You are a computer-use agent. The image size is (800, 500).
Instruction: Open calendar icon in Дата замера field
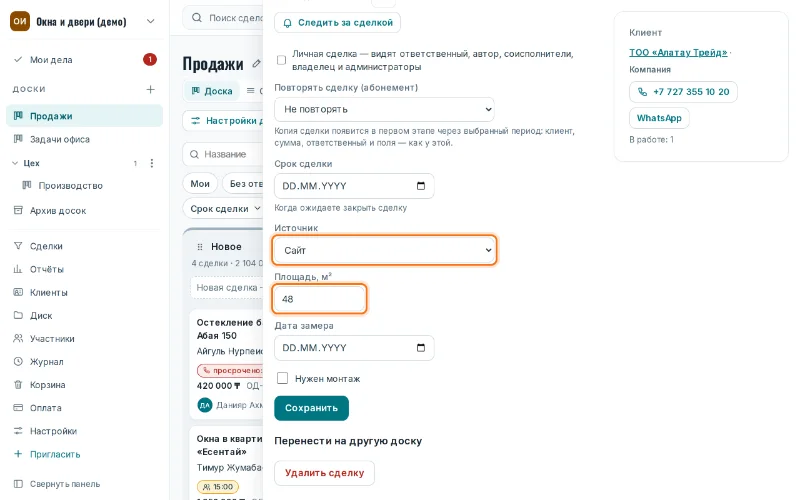(x=421, y=347)
